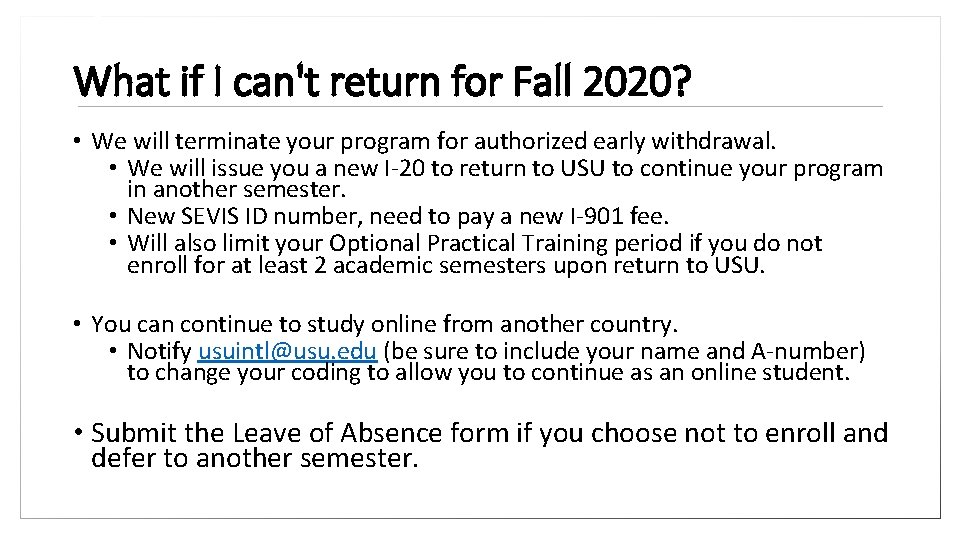Click 'in another semester' text line
Viewport: 960px width, 540px height.
[236, 190]
